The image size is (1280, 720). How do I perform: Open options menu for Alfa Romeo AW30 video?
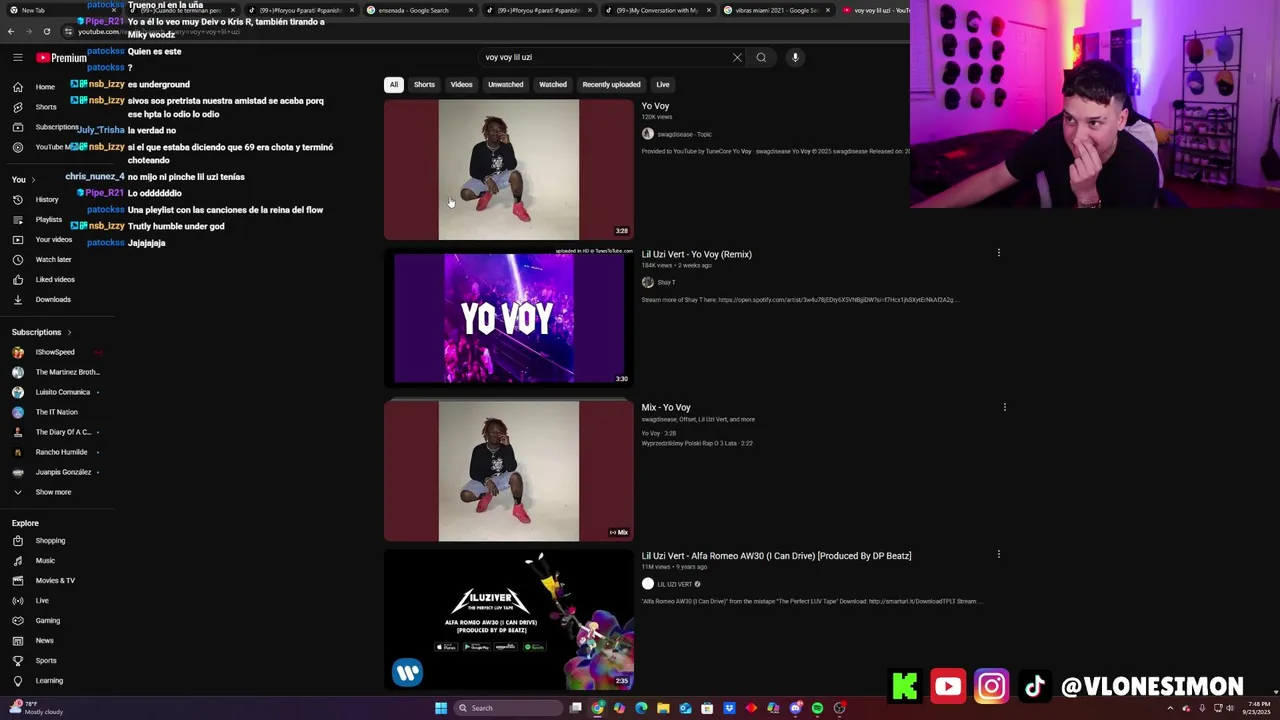point(998,554)
